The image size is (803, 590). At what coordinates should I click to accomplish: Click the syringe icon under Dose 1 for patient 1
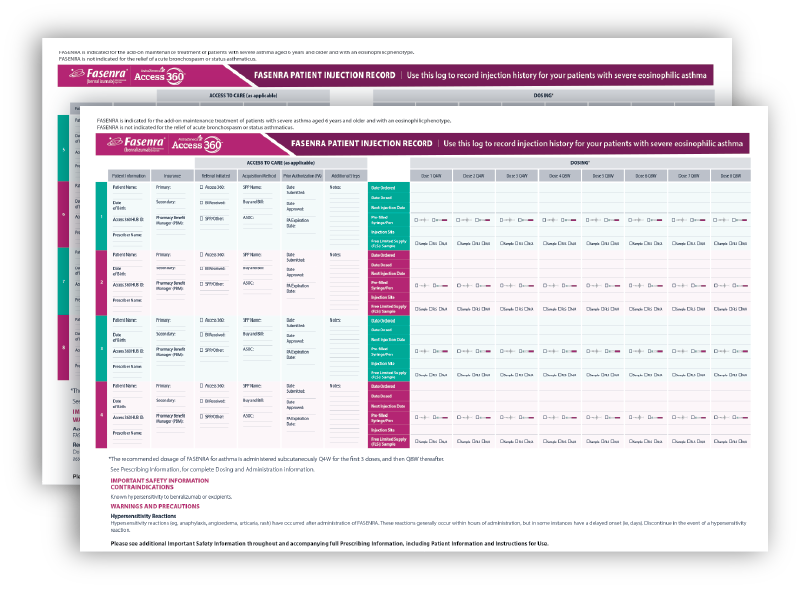pos(422,220)
